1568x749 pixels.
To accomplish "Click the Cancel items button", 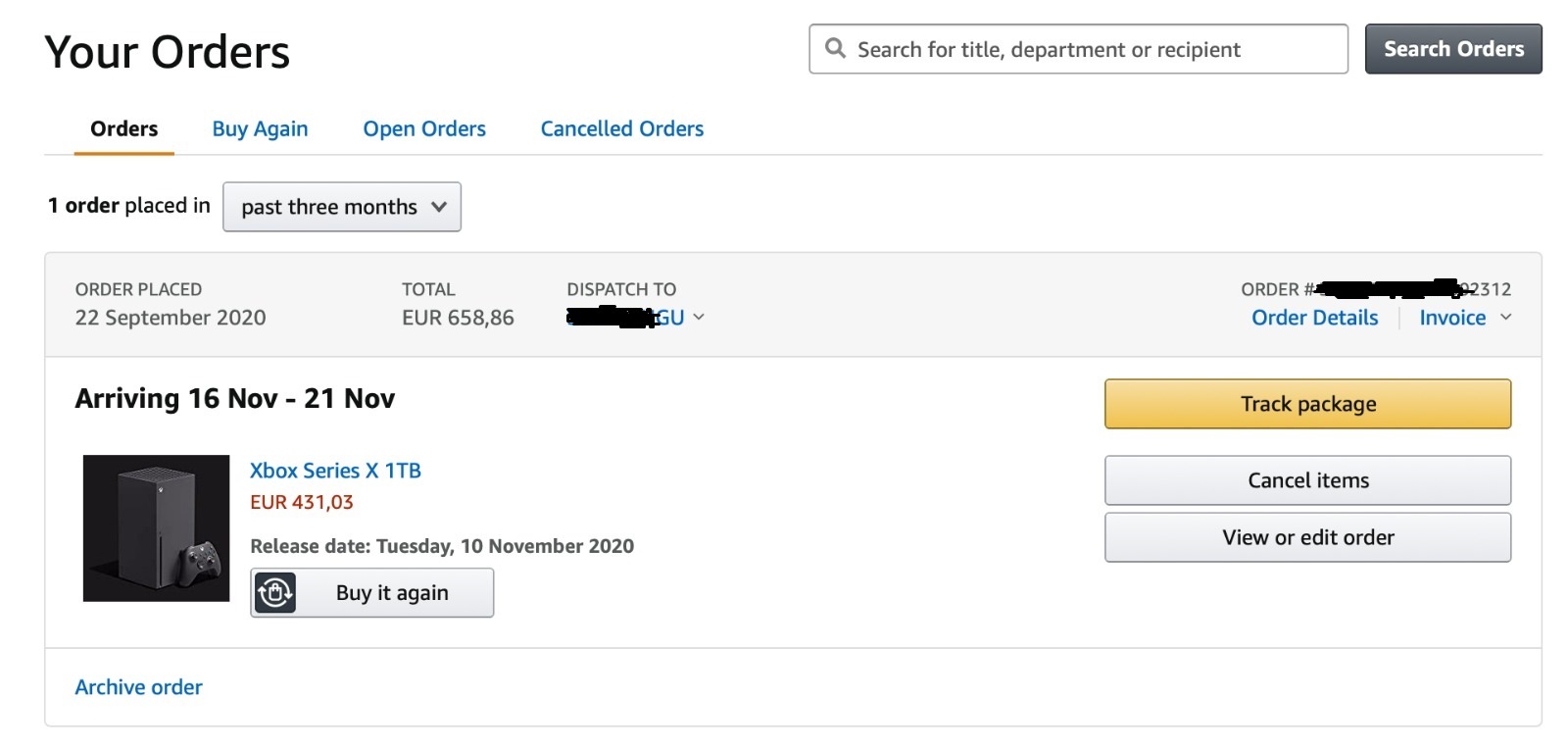I will pos(1307,480).
